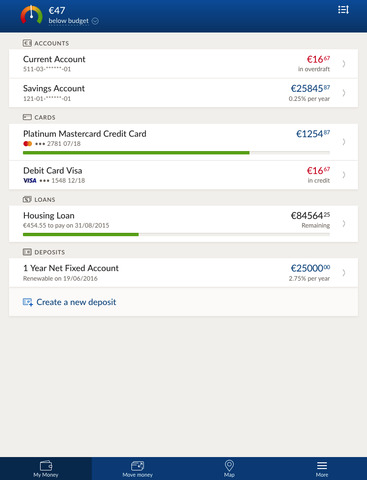Viewport: 367px width, 480px height.
Task: Select the Debit Card Visa row
Action: tap(183, 175)
